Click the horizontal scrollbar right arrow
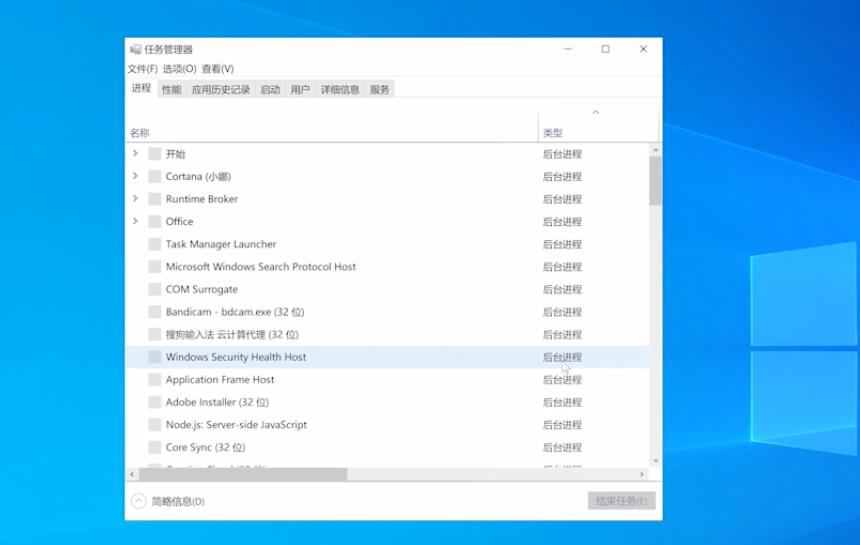 point(642,474)
